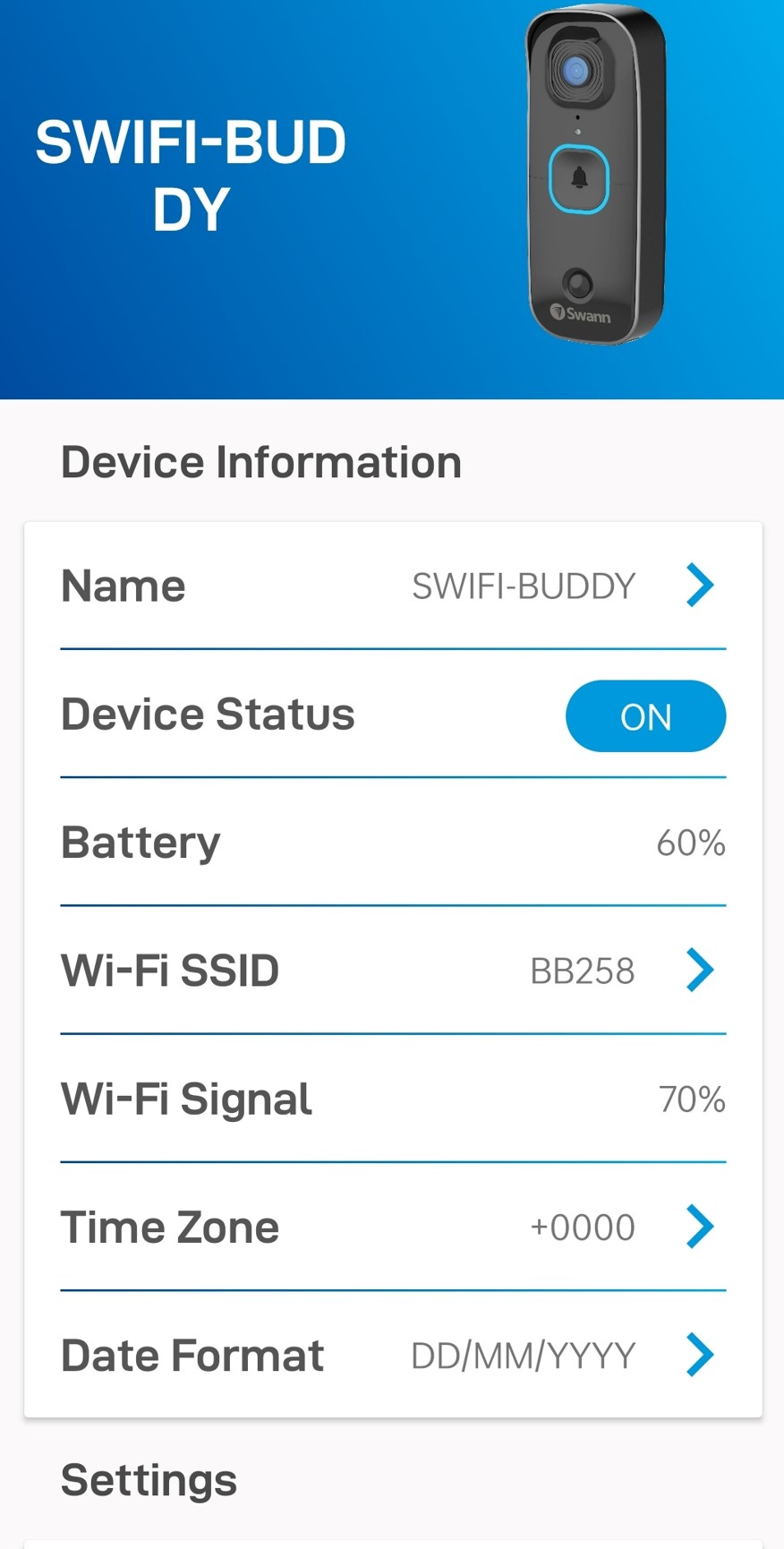The image size is (784, 1549).
Task: Tap the +0000 time zone value
Action: pos(583,1228)
